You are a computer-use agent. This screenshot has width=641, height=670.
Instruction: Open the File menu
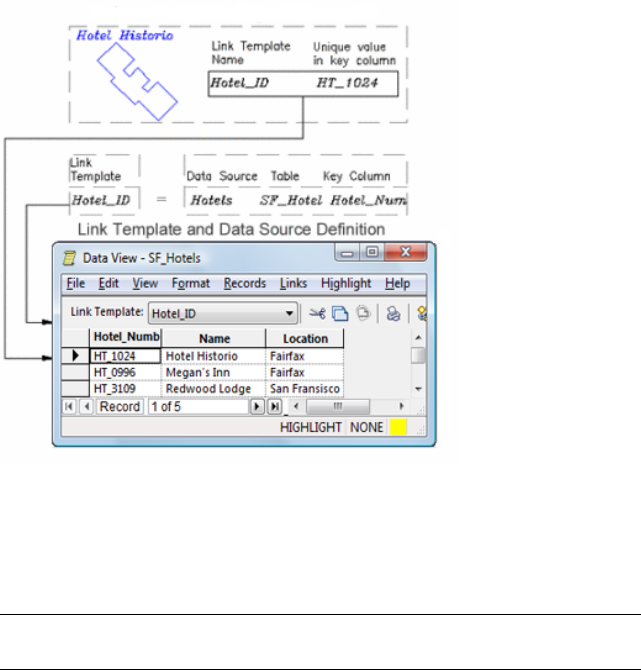[76, 283]
